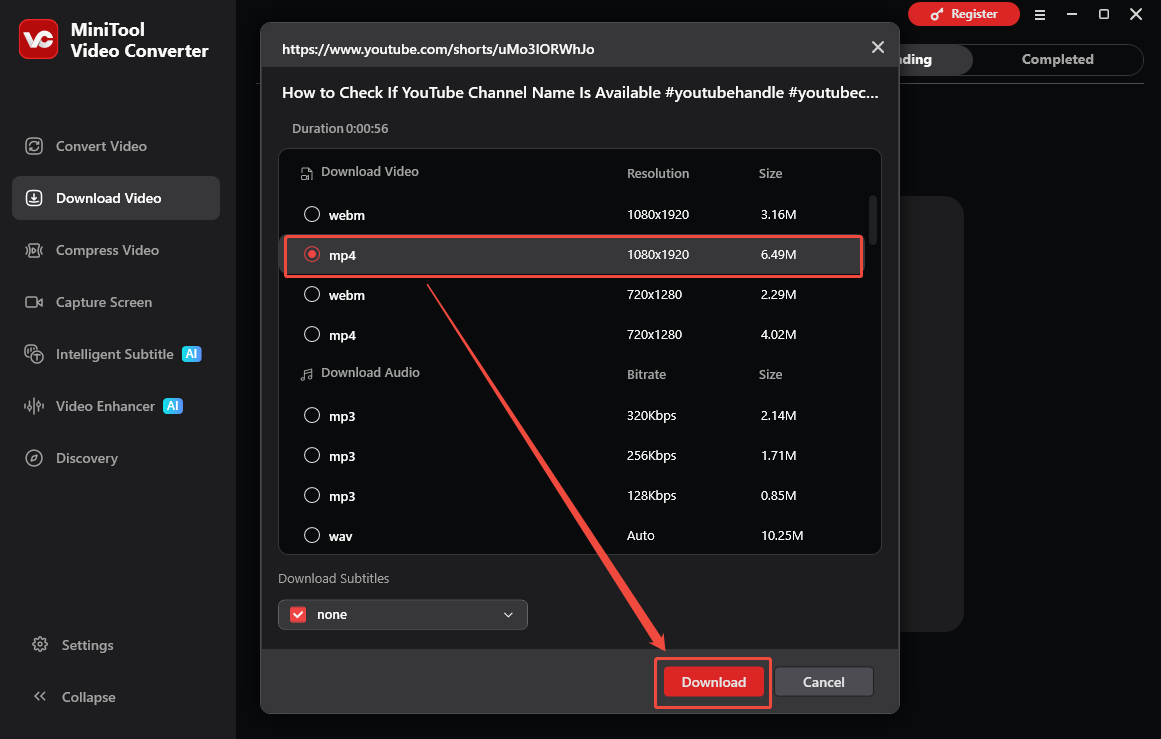
Task: Click the Convert Video sidebar icon
Action: coord(34,146)
